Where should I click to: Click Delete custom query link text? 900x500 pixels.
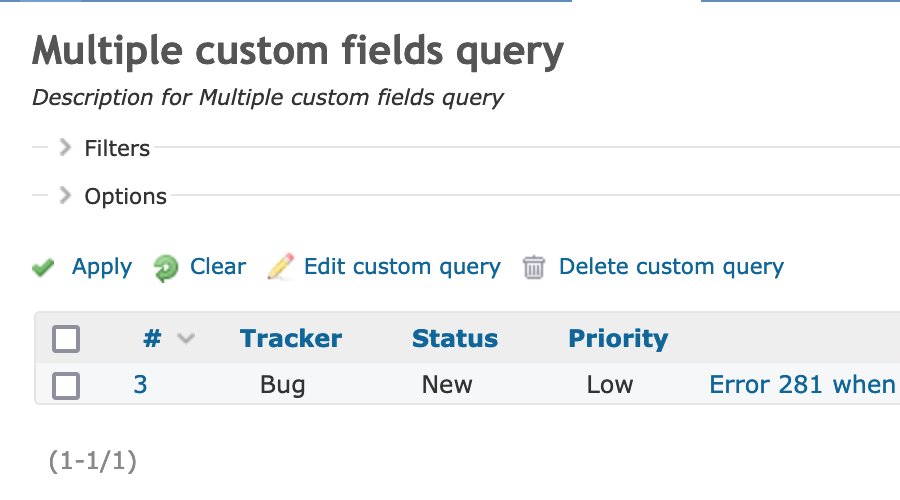[671, 268]
